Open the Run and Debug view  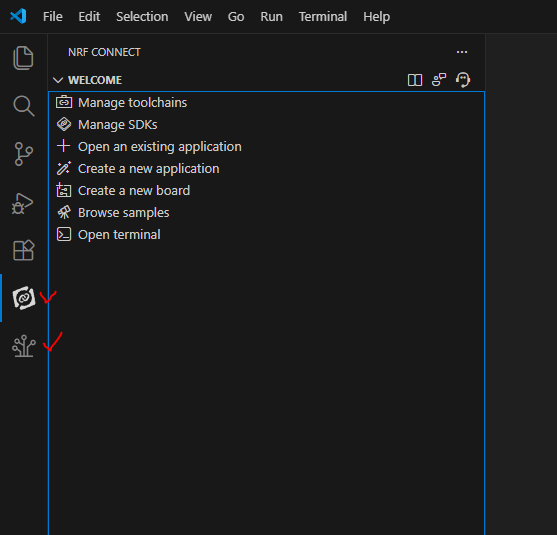pyautogui.click(x=23, y=204)
